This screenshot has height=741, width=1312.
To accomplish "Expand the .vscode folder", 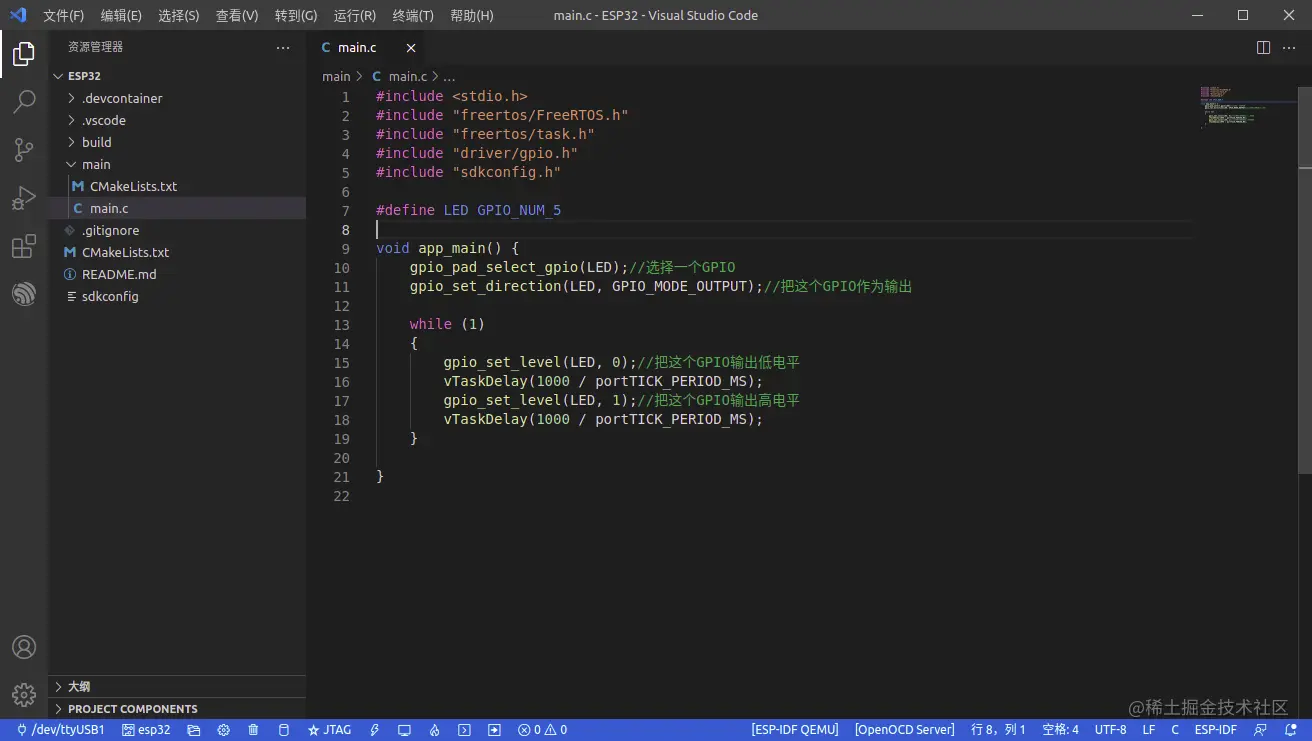I will pyautogui.click(x=177, y=120).
